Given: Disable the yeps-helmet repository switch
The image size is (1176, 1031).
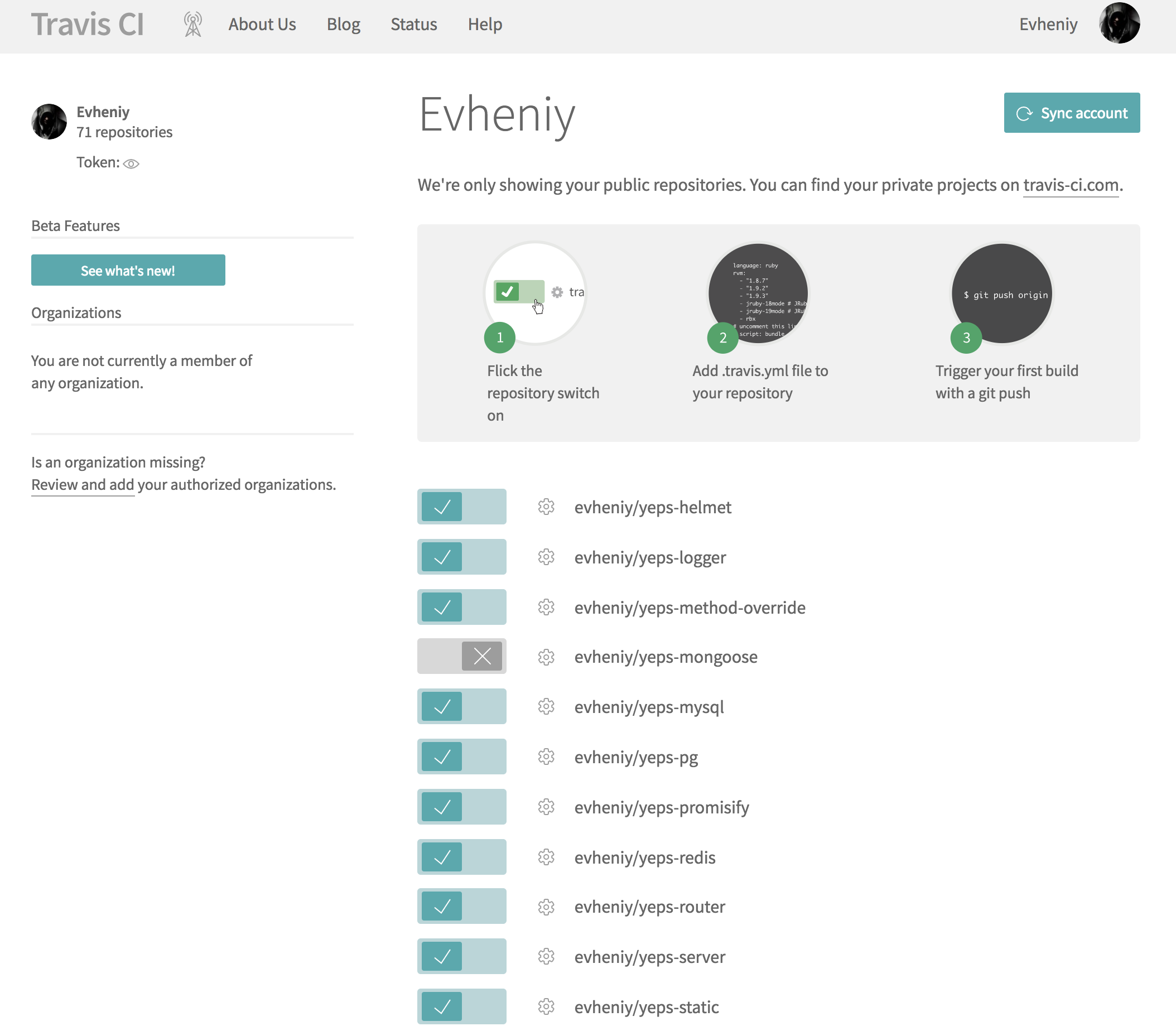Looking at the screenshot, I should pos(461,507).
